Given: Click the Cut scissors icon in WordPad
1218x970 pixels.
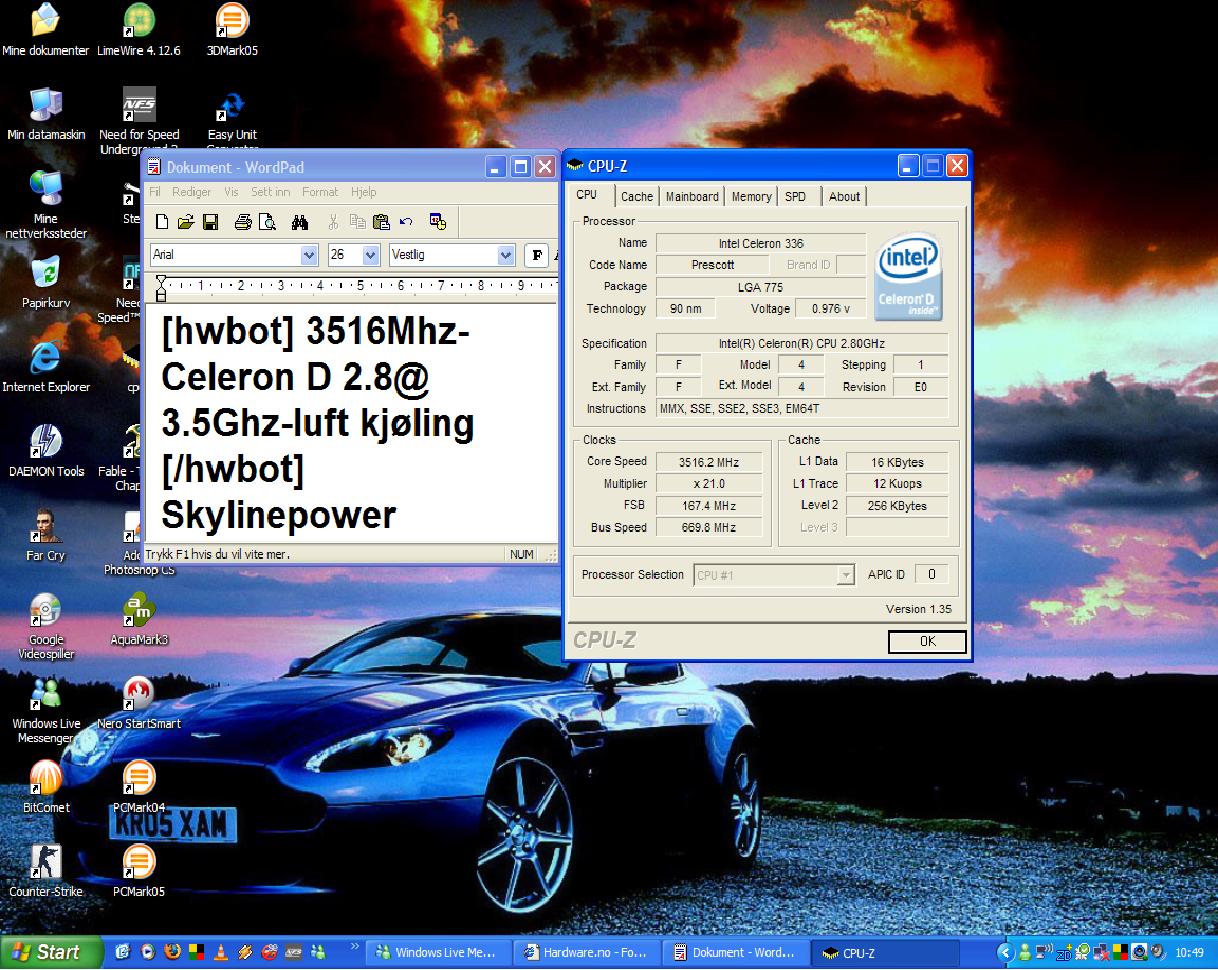Looking at the screenshot, I should [333, 222].
